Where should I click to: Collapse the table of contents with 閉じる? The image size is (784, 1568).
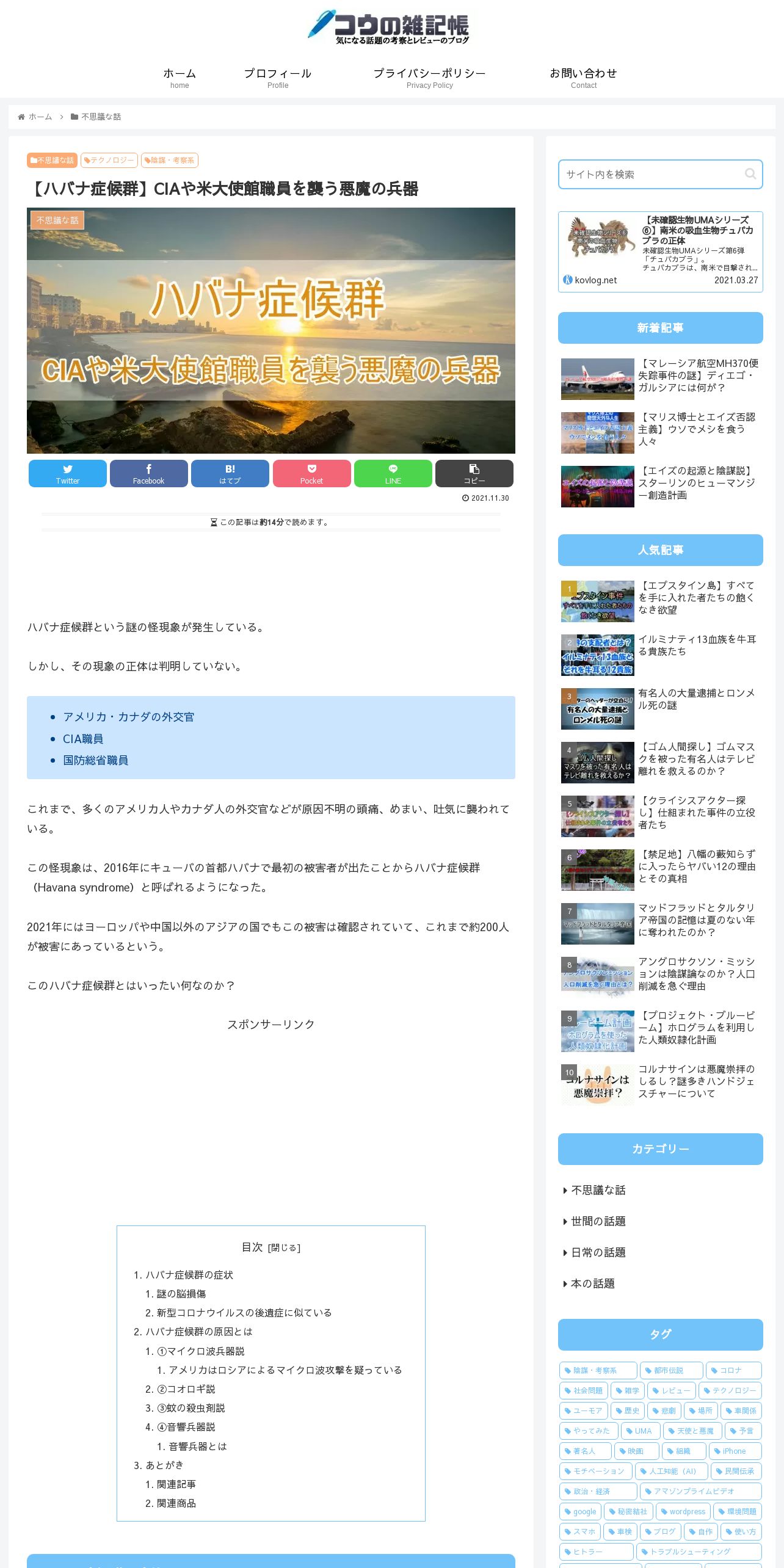(285, 1248)
